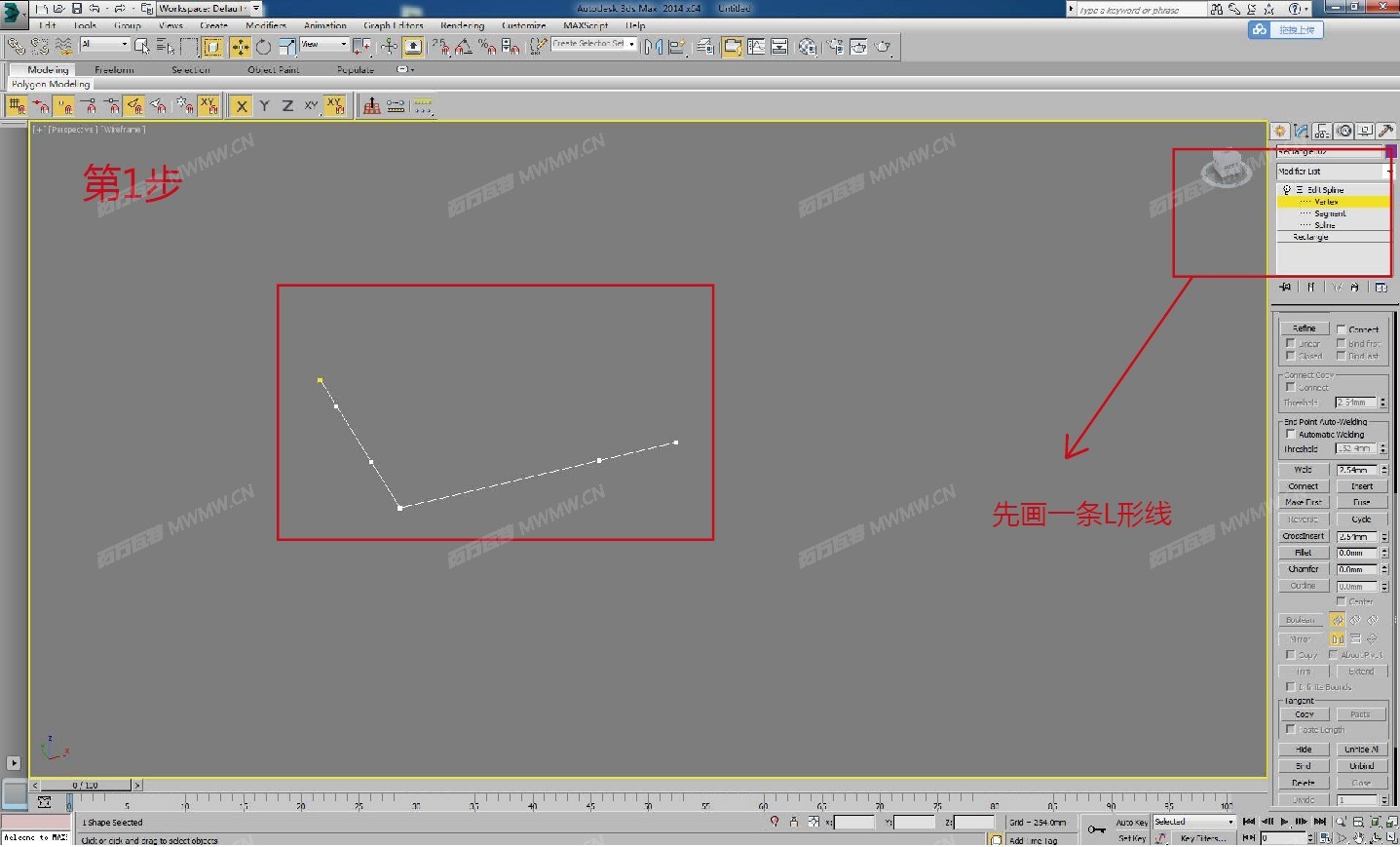Open the Material Editor

807,47
